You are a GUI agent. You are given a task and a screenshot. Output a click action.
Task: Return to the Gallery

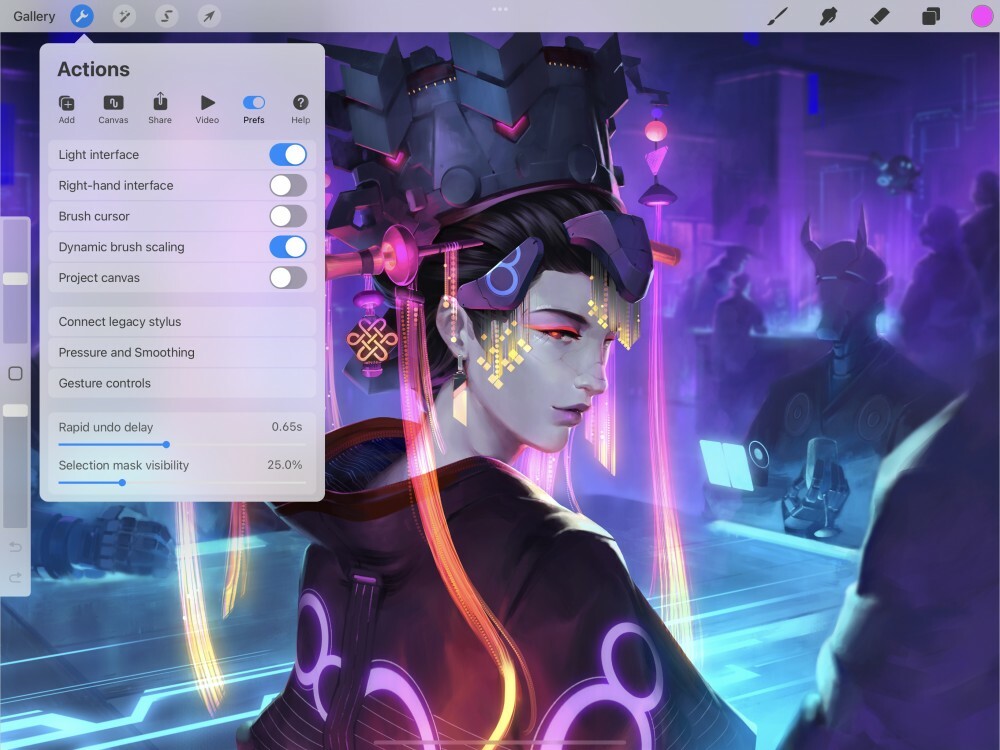[x=33, y=16]
